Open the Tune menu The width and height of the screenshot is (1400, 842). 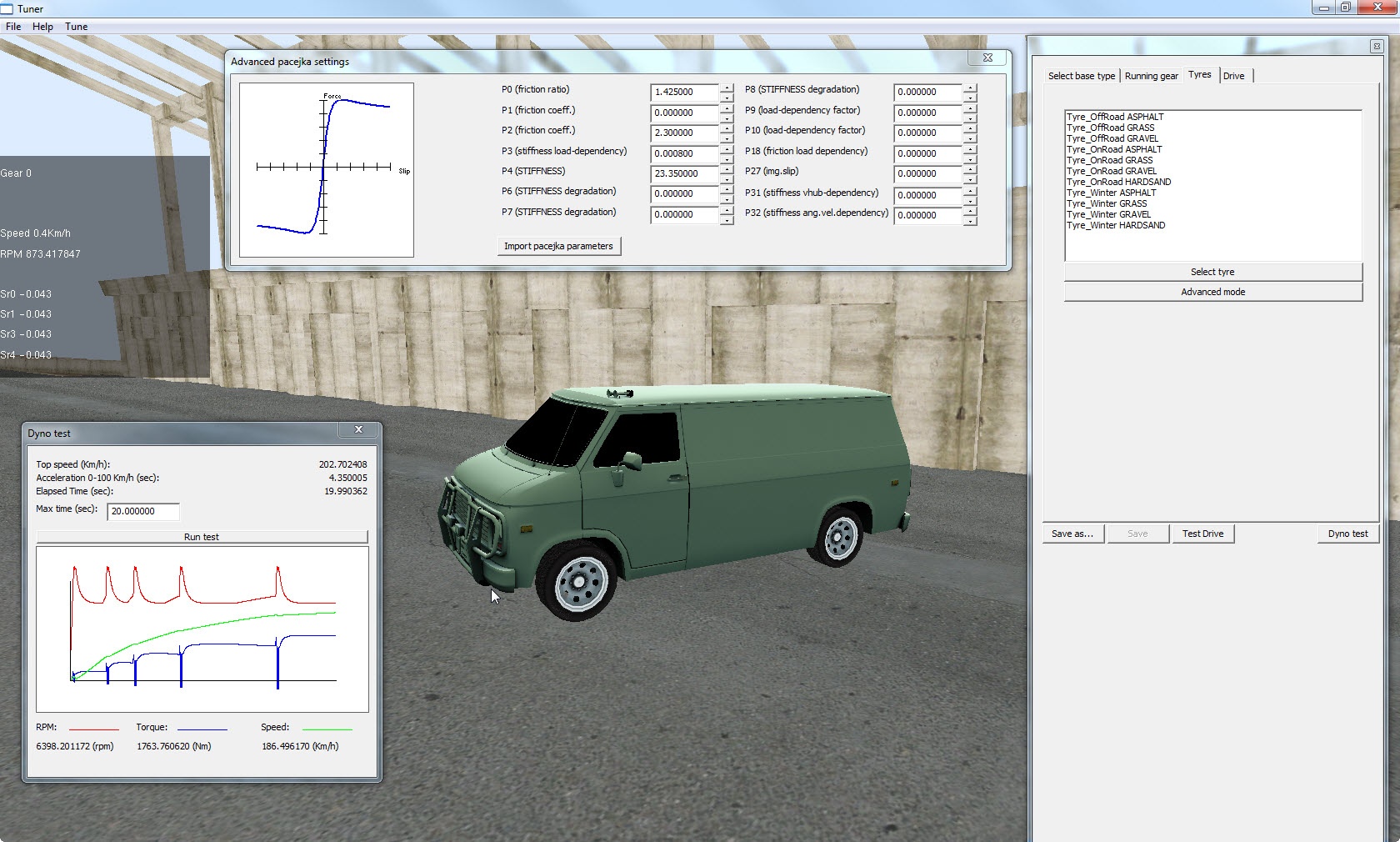pyautogui.click(x=76, y=27)
